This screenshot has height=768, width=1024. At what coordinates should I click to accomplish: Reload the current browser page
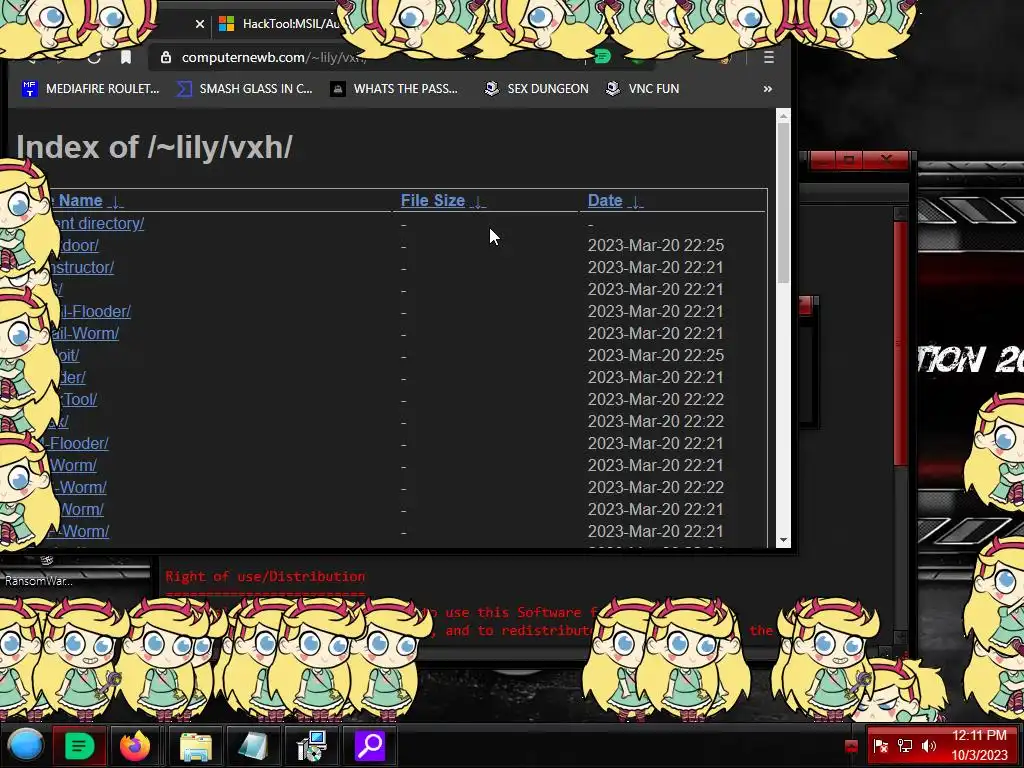(94, 59)
